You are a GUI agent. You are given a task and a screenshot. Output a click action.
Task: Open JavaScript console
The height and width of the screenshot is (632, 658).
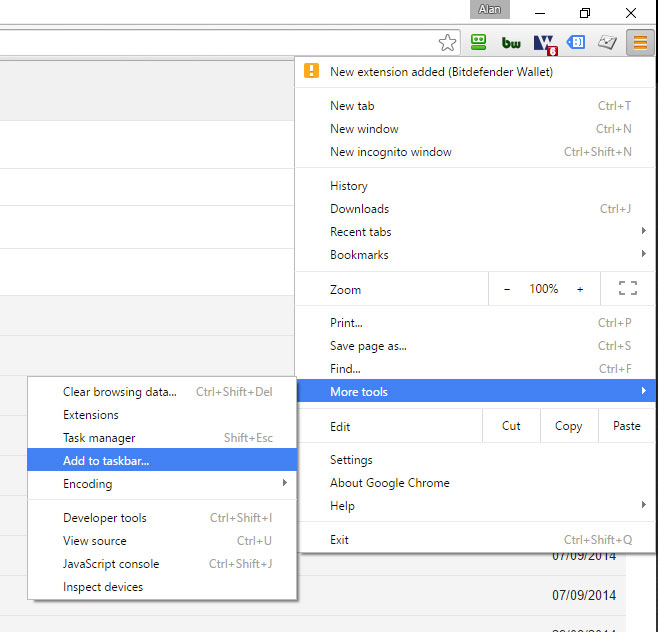pos(162,564)
